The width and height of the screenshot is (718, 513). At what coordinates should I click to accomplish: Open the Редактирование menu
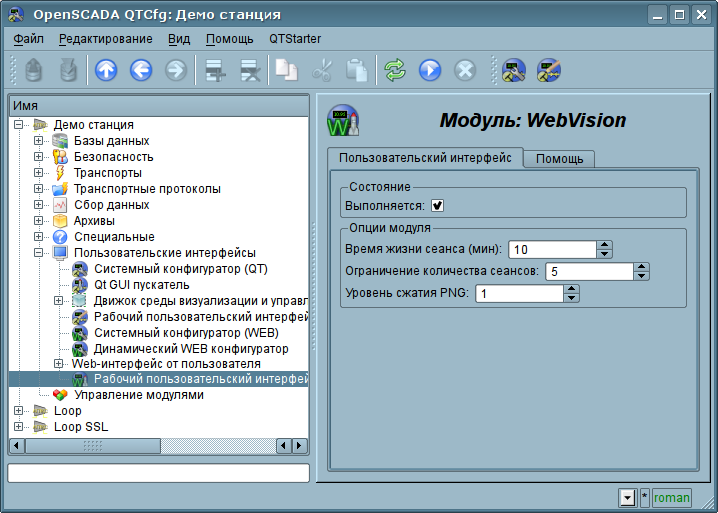click(x=105, y=39)
